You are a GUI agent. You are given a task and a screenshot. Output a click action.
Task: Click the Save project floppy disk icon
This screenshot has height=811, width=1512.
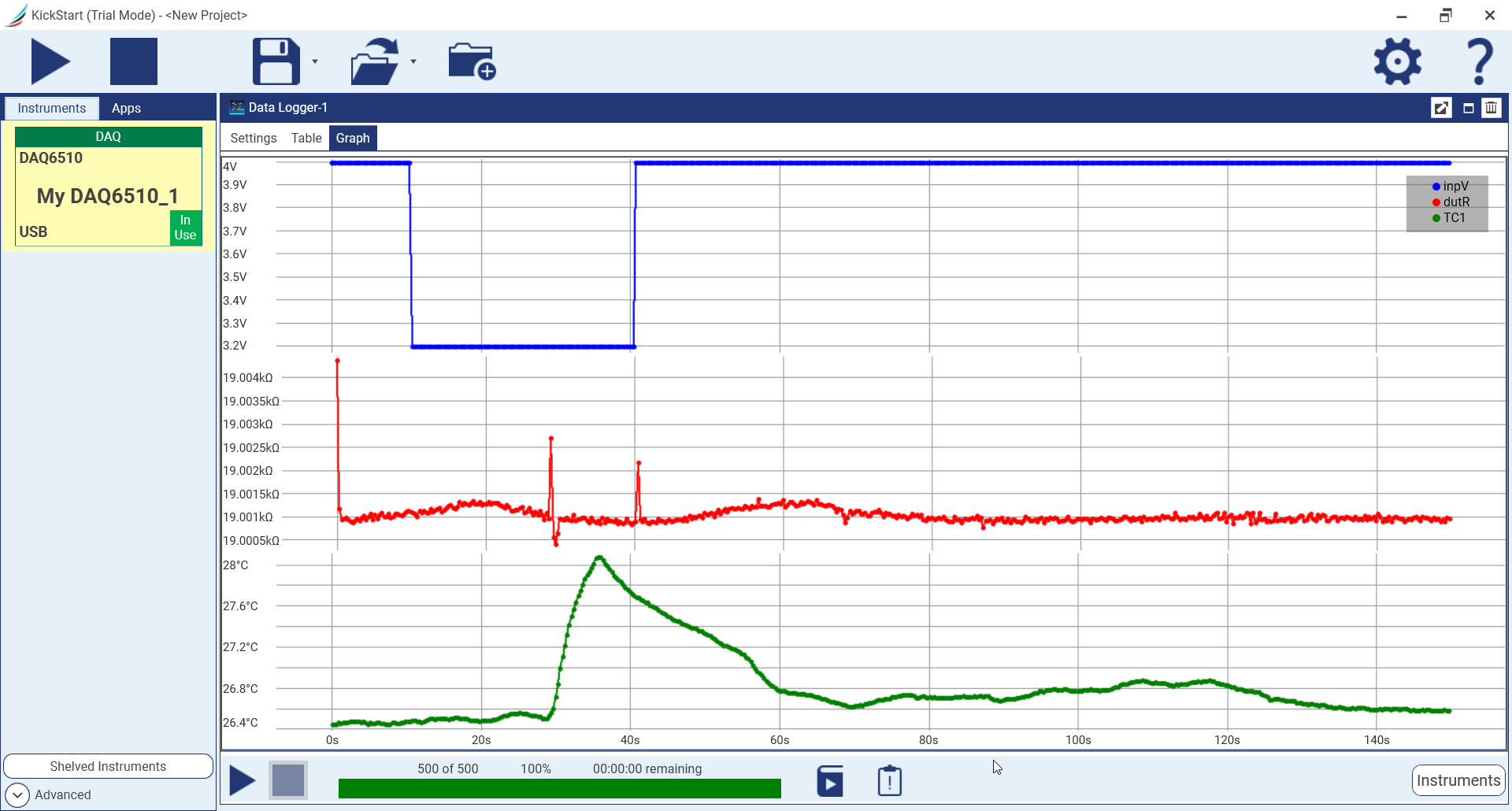276,61
